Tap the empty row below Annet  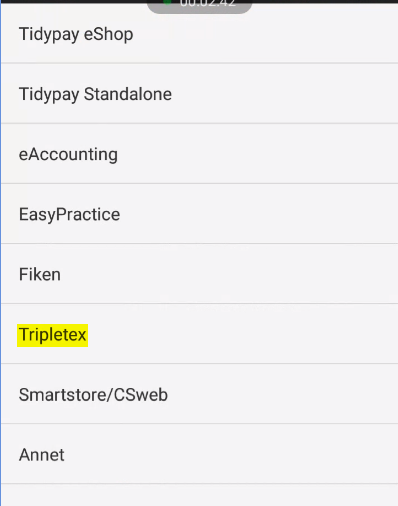199,495
